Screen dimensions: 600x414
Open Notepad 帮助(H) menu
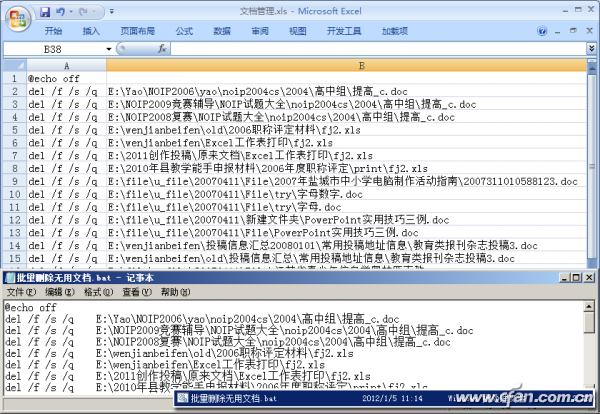click(x=175, y=292)
